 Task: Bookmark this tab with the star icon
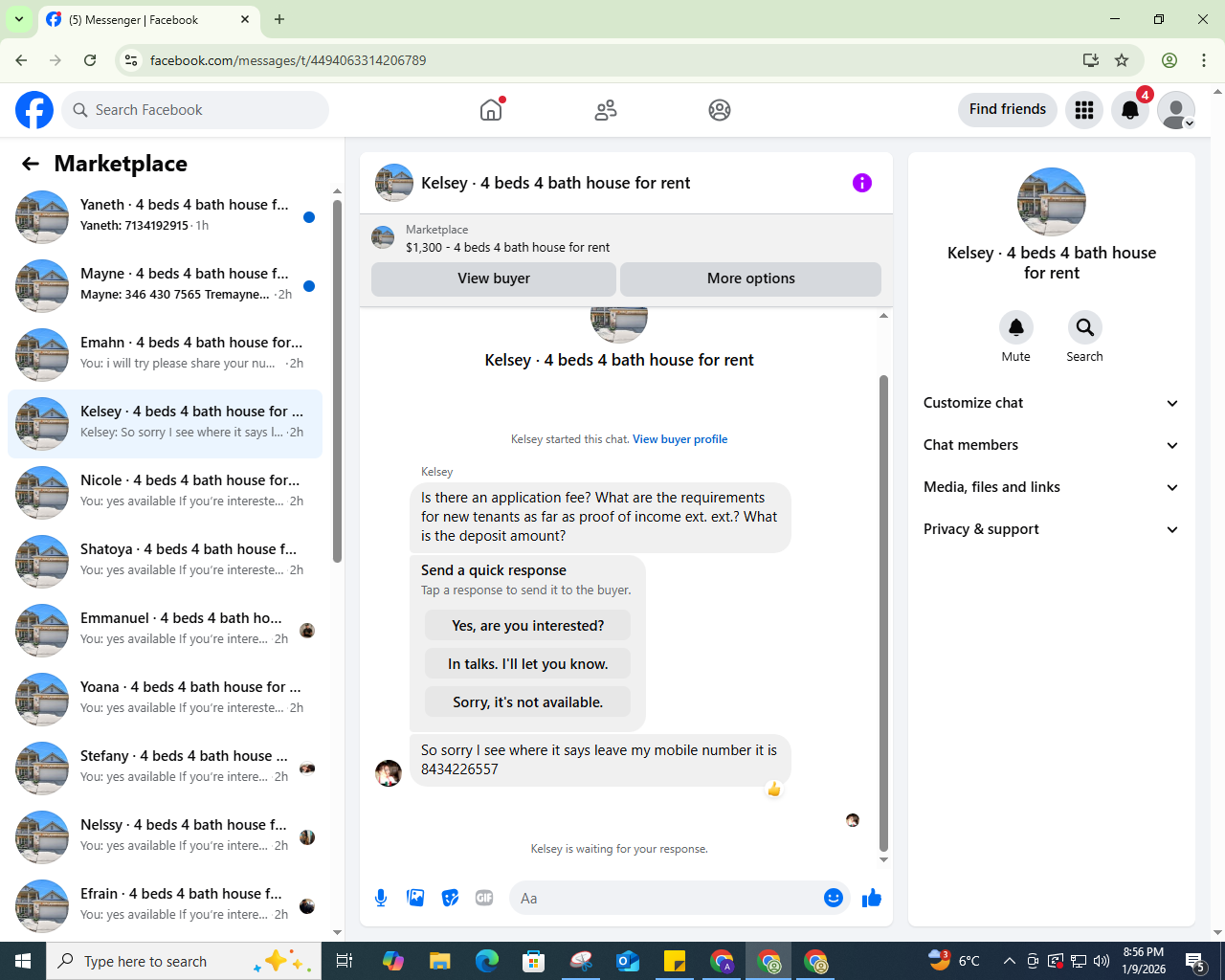[1122, 60]
